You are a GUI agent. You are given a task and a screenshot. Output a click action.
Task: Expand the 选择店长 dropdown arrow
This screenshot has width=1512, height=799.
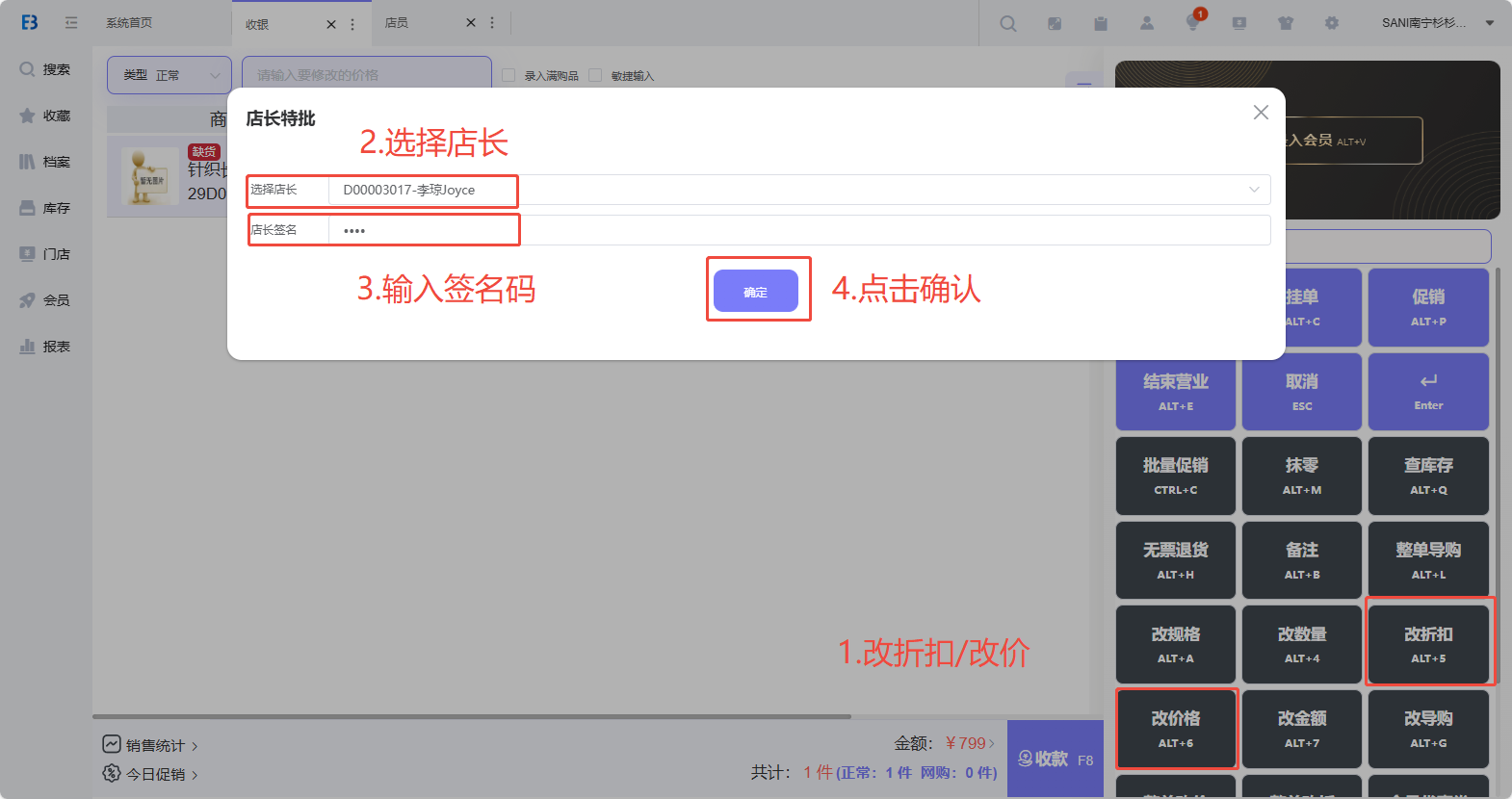1254,190
